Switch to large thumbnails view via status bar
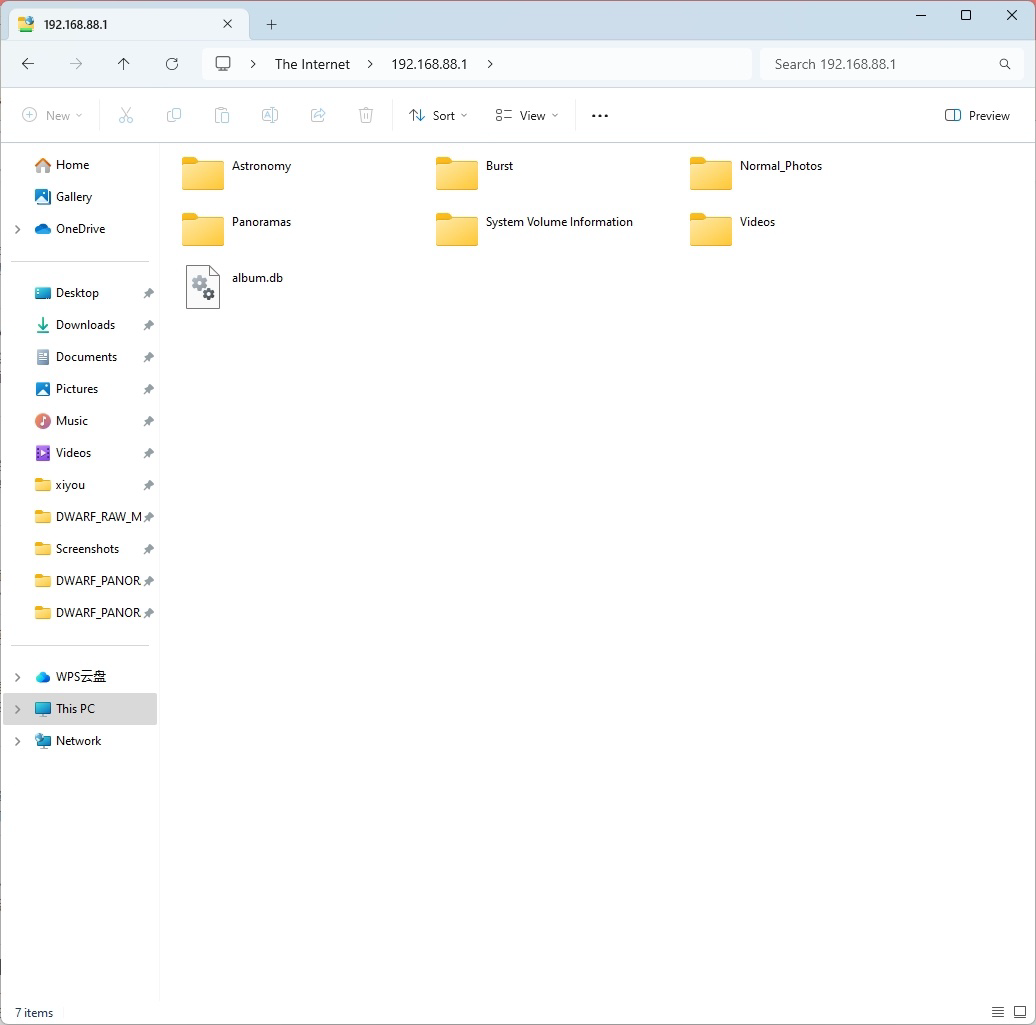The height and width of the screenshot is (1025, 1036). 1021,1012
